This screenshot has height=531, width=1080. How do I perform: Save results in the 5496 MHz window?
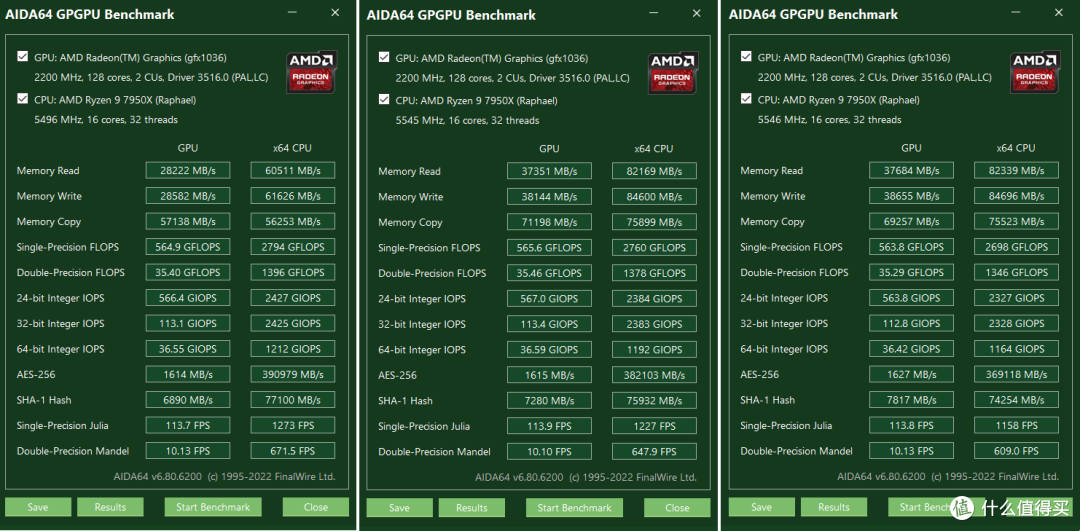click(x=38, y=507)
